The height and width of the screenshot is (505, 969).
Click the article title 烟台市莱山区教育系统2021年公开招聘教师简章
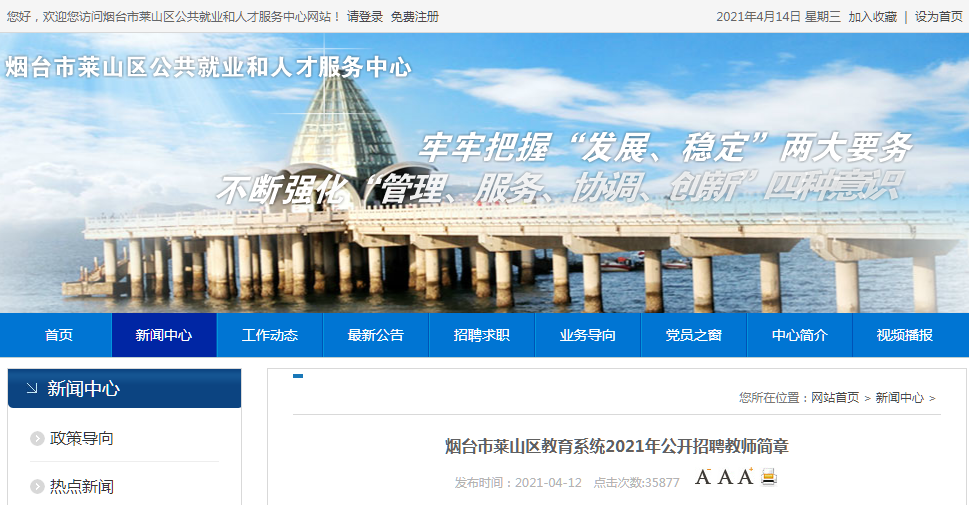coord(617,446)
